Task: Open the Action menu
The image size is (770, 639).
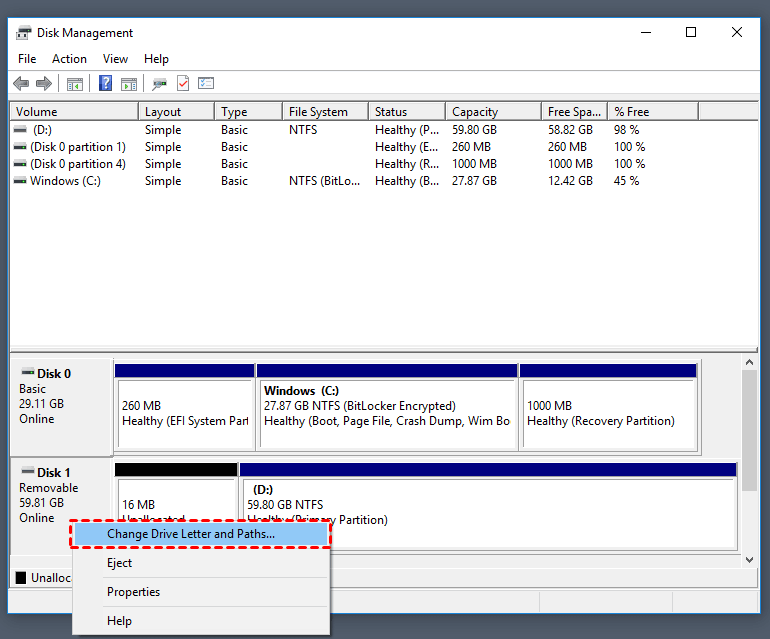Action: click(69, 59)
